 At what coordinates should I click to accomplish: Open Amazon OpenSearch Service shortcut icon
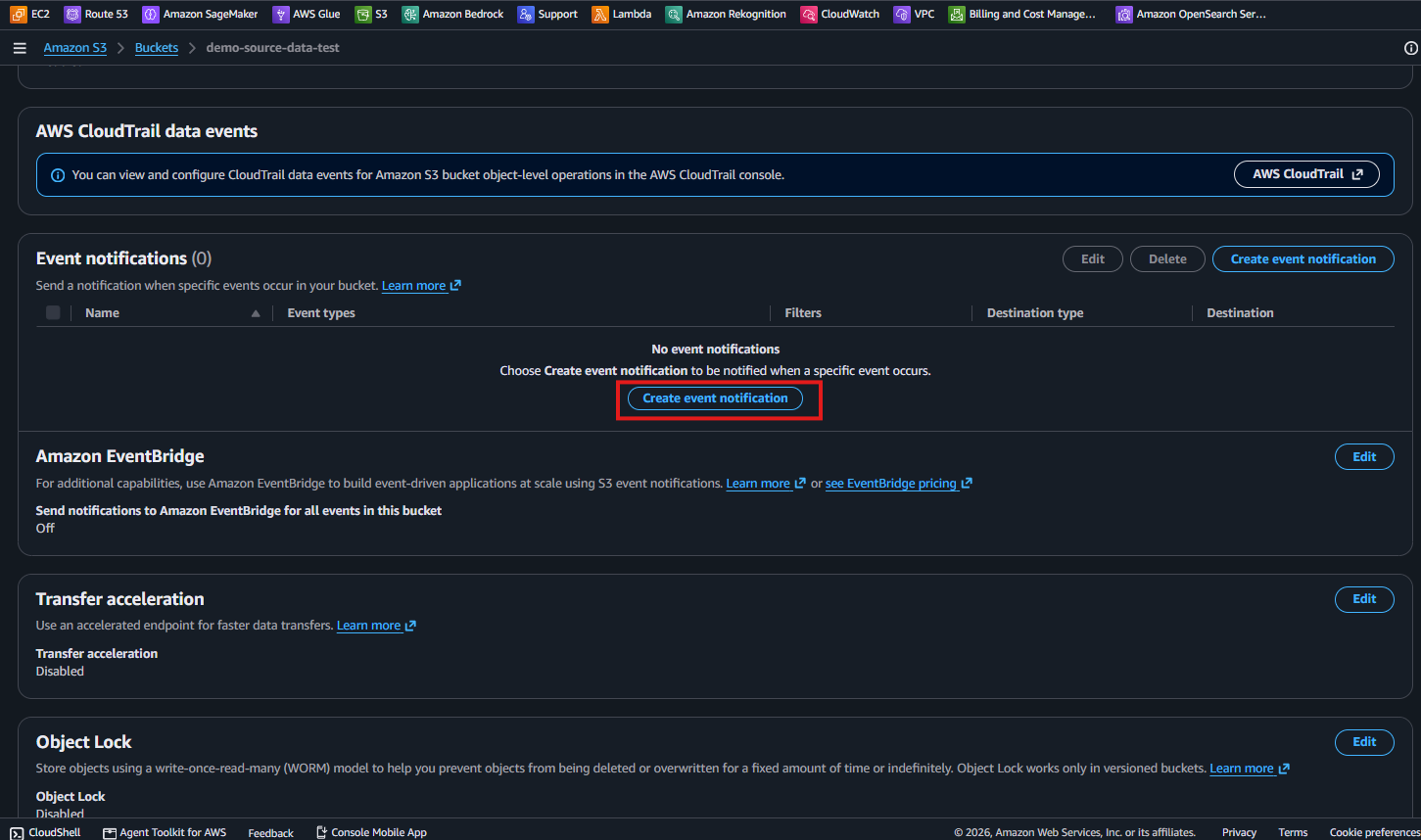(x=1124, y=14)
